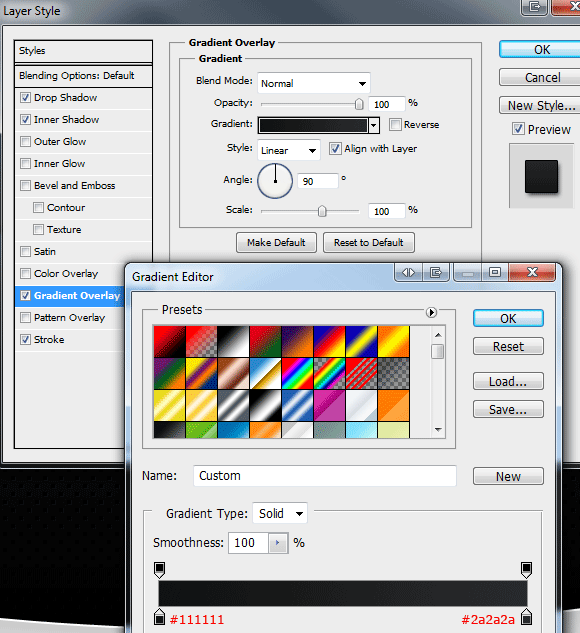
Task: Click the Opacity slider handle
Action: (359, 104)
